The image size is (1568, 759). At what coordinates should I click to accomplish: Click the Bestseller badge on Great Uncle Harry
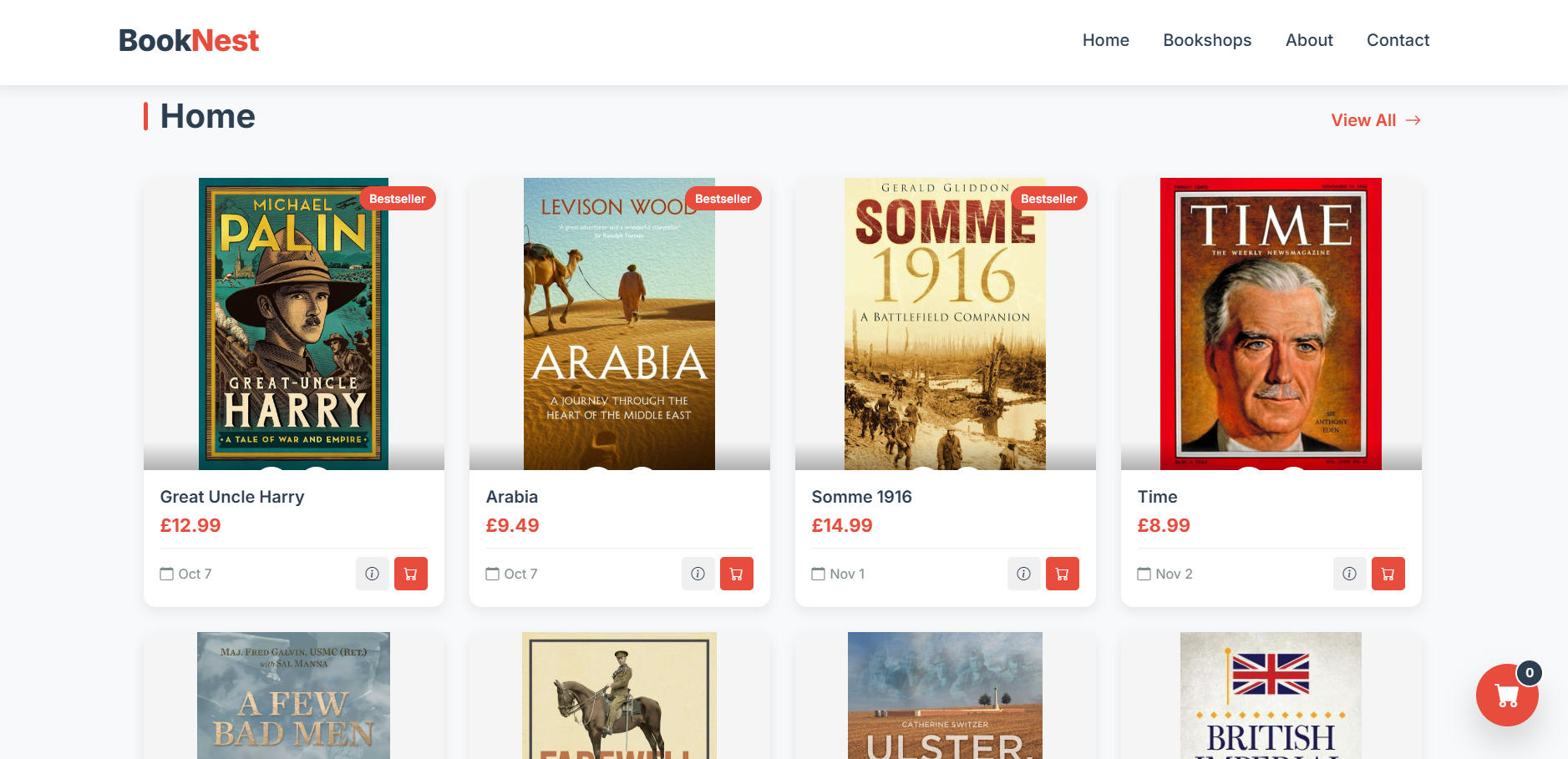pos(398,199)
